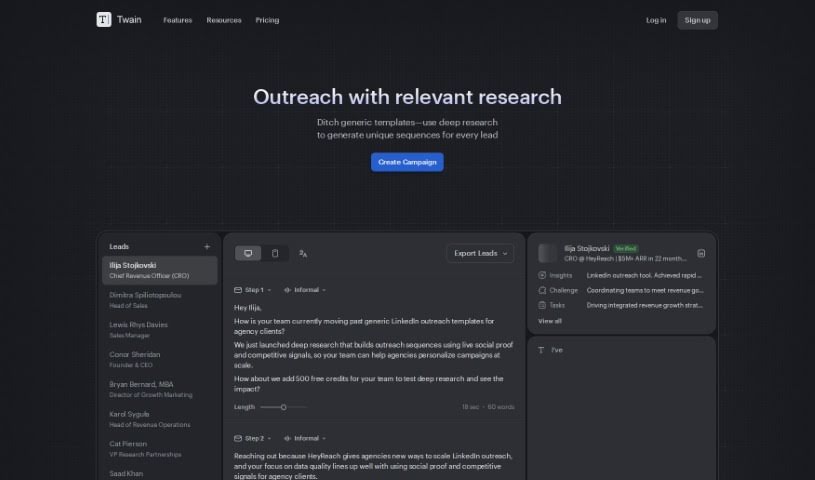Click the Step 1 tone icon
The image size is (815, 480).
(x=287, y=290)
